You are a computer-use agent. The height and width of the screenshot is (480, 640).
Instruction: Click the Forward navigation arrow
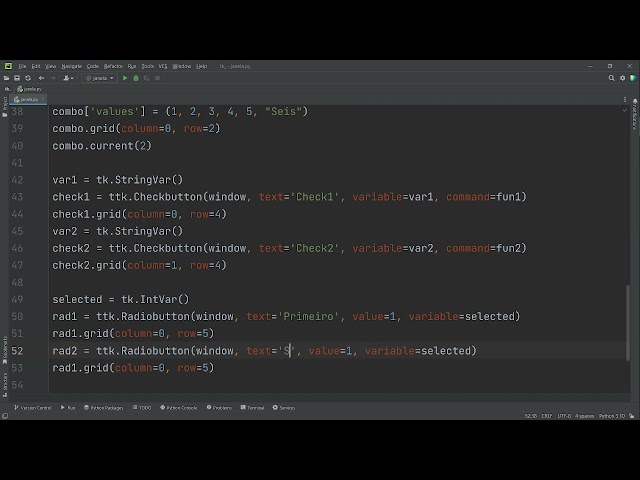point(52,78)
